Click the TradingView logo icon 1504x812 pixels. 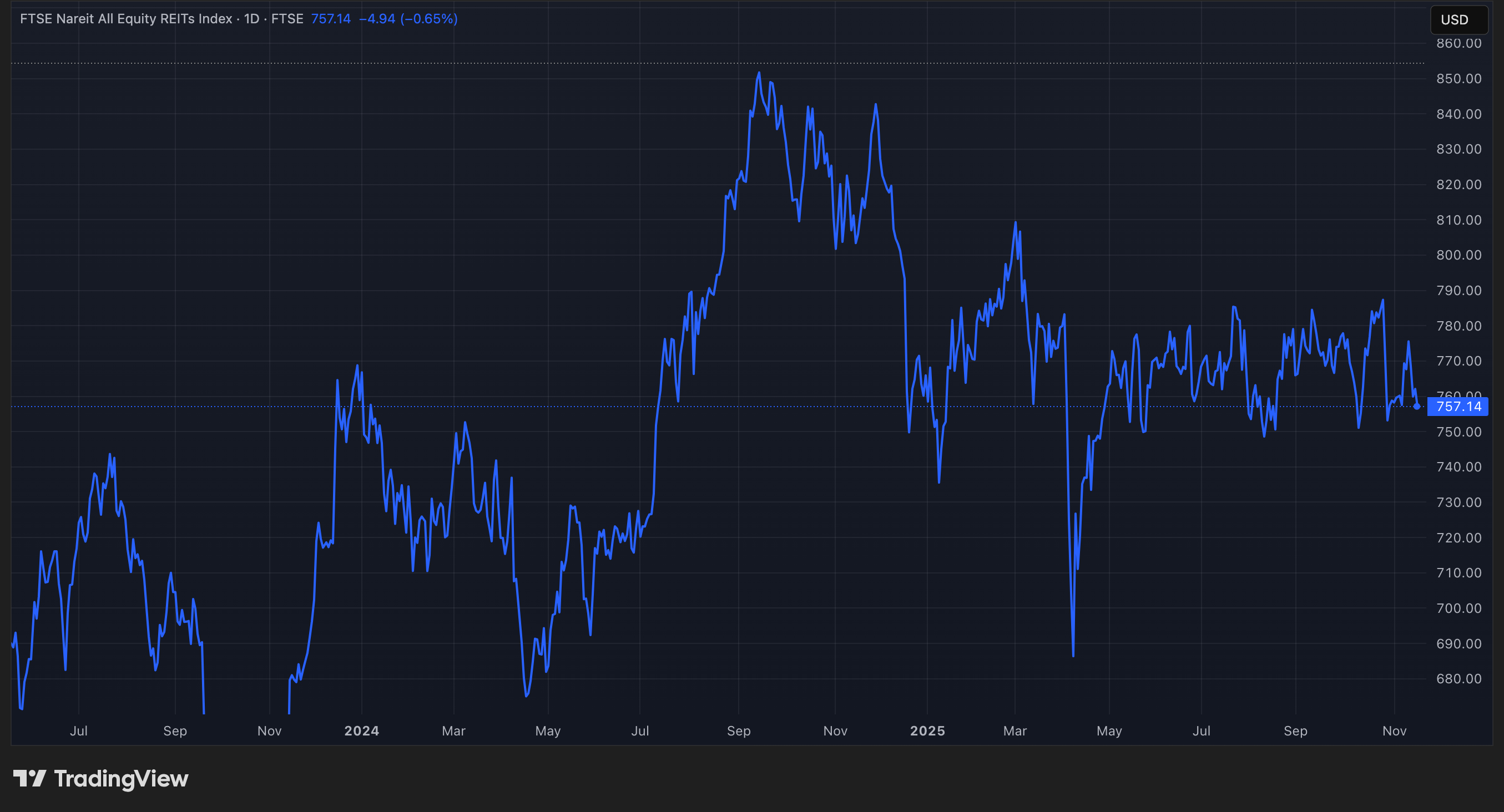click(29, 778)
